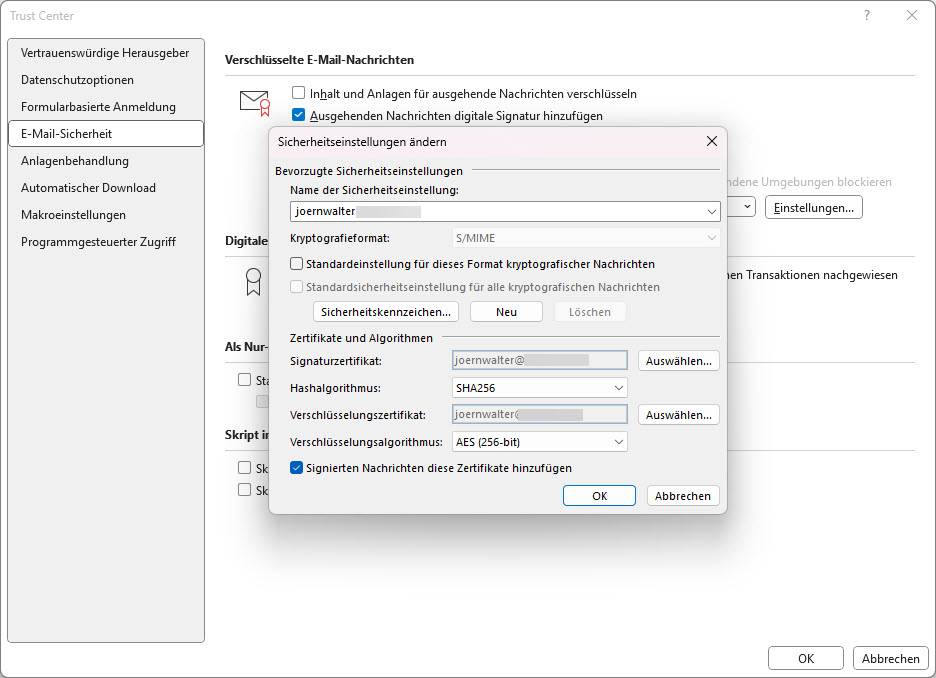Close the Sicherheitseinstellungen ändern dialog

[x=711, y=142]
